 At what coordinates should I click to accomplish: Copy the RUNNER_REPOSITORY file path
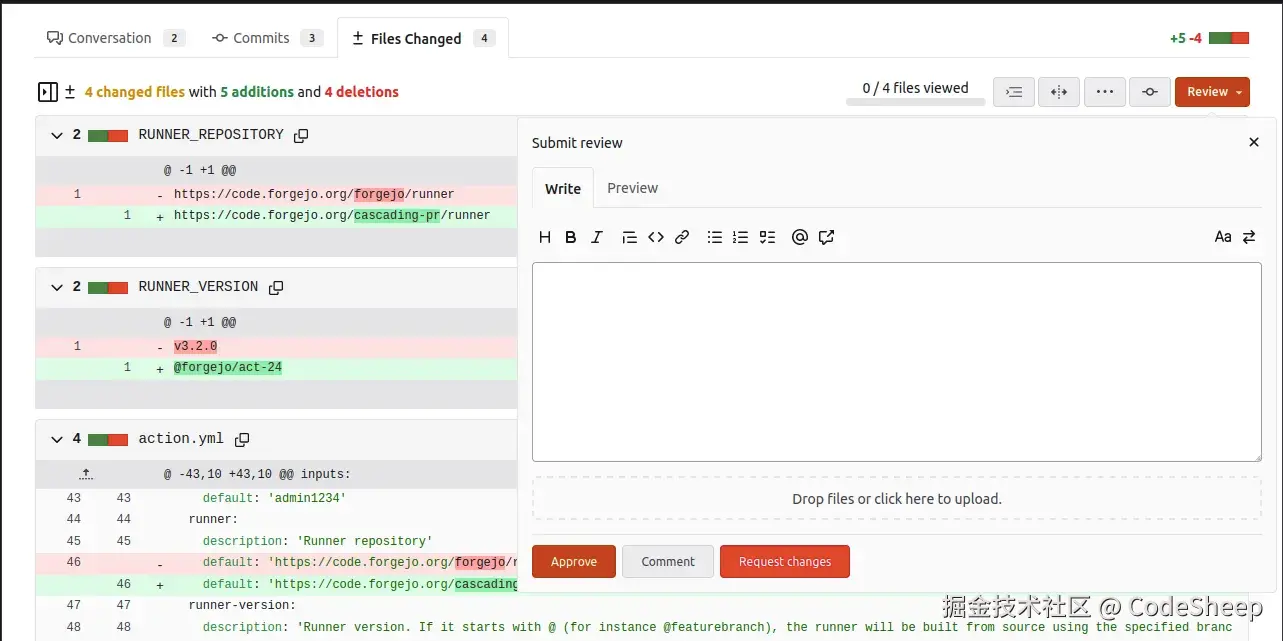click(301, 135)
